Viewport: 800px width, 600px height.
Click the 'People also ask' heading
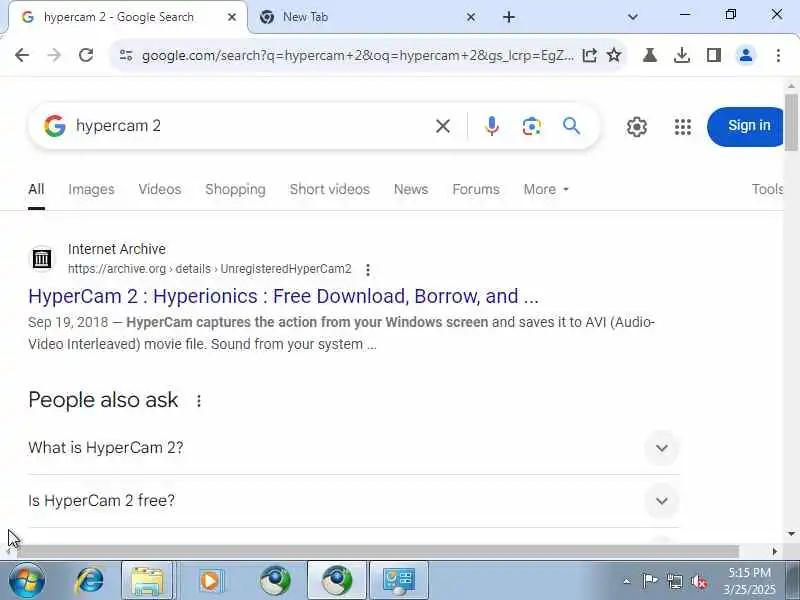click(103, 400)
